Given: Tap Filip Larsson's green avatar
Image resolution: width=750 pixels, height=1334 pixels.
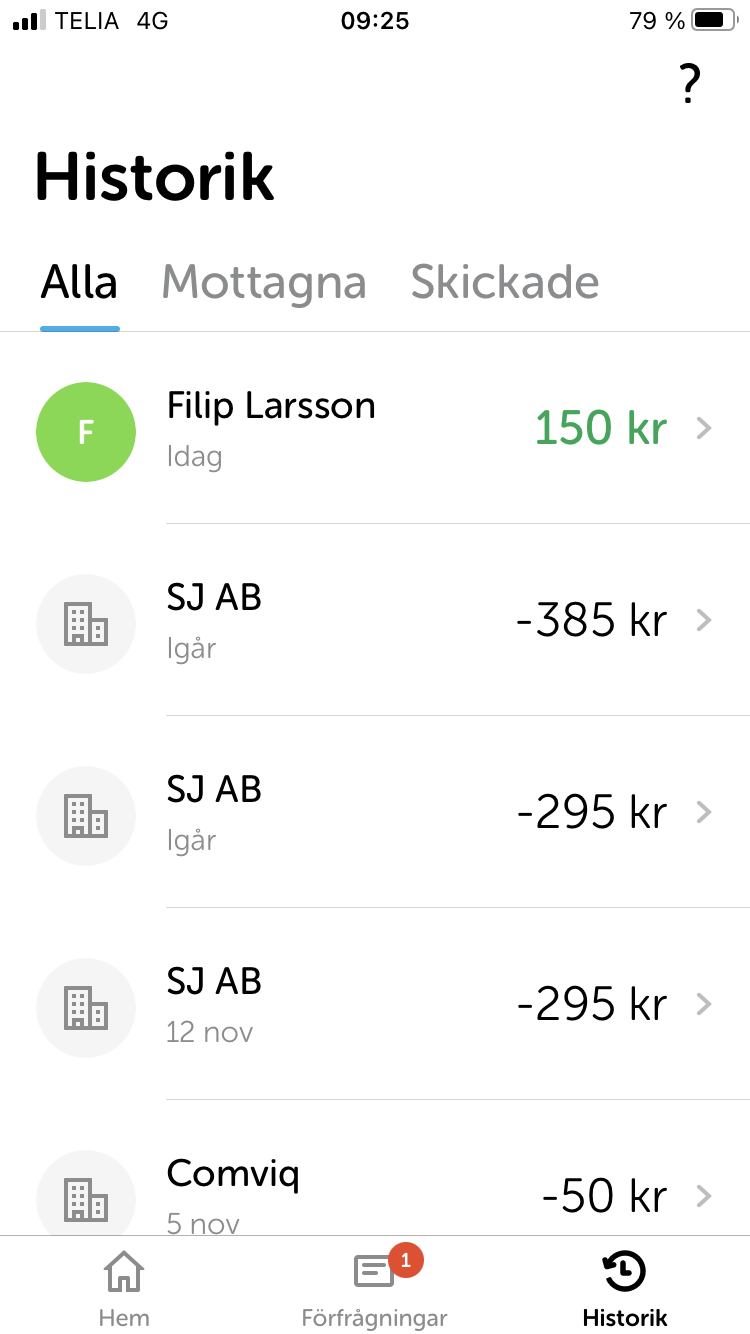Looking at the screenshot, I should [86, 432].
